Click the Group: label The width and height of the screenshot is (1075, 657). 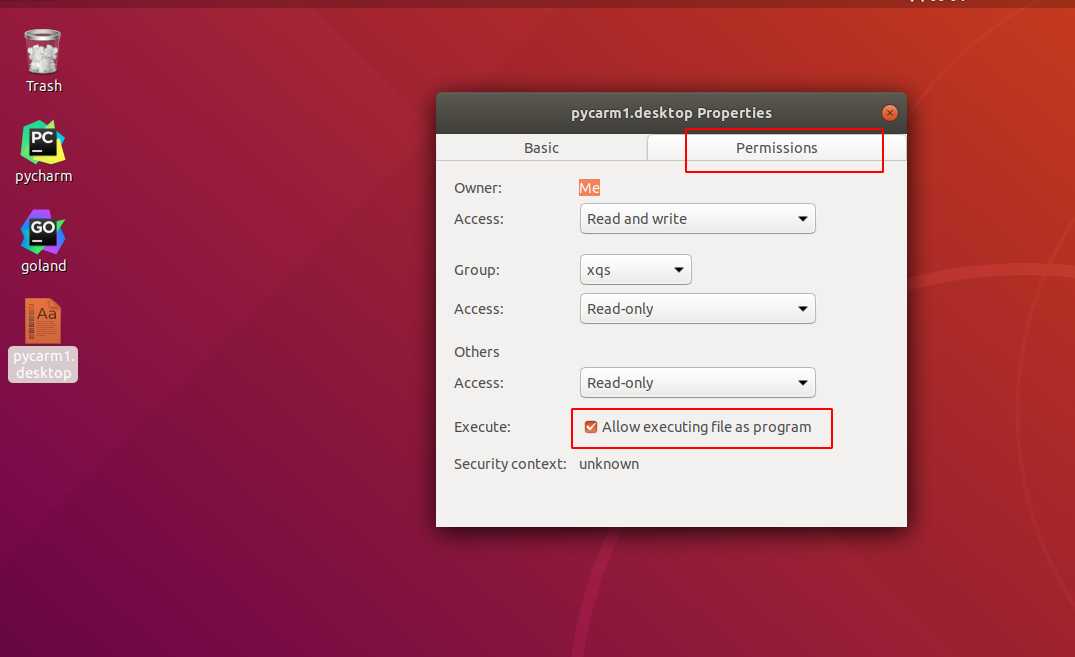point(476,270)
